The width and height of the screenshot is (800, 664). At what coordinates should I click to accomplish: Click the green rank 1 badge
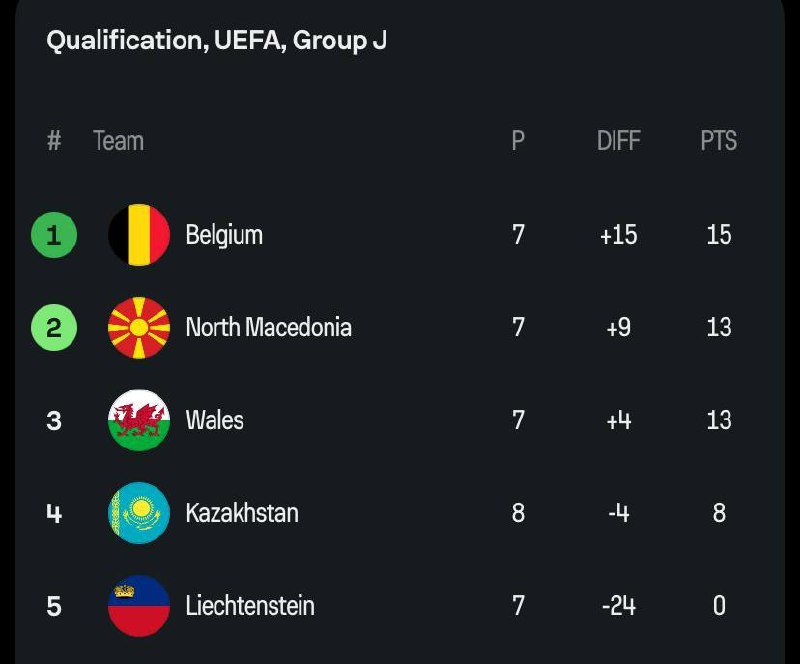point(54,235)
